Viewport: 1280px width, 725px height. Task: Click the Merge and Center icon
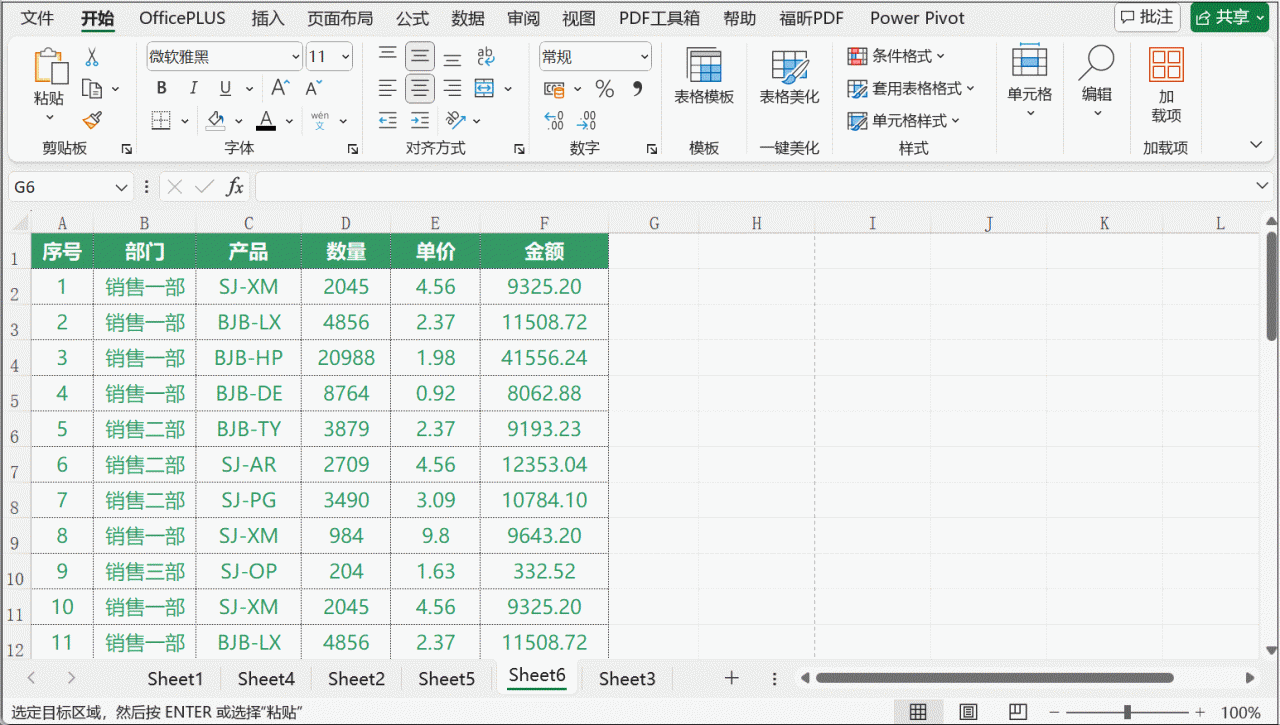coord(485,88)
